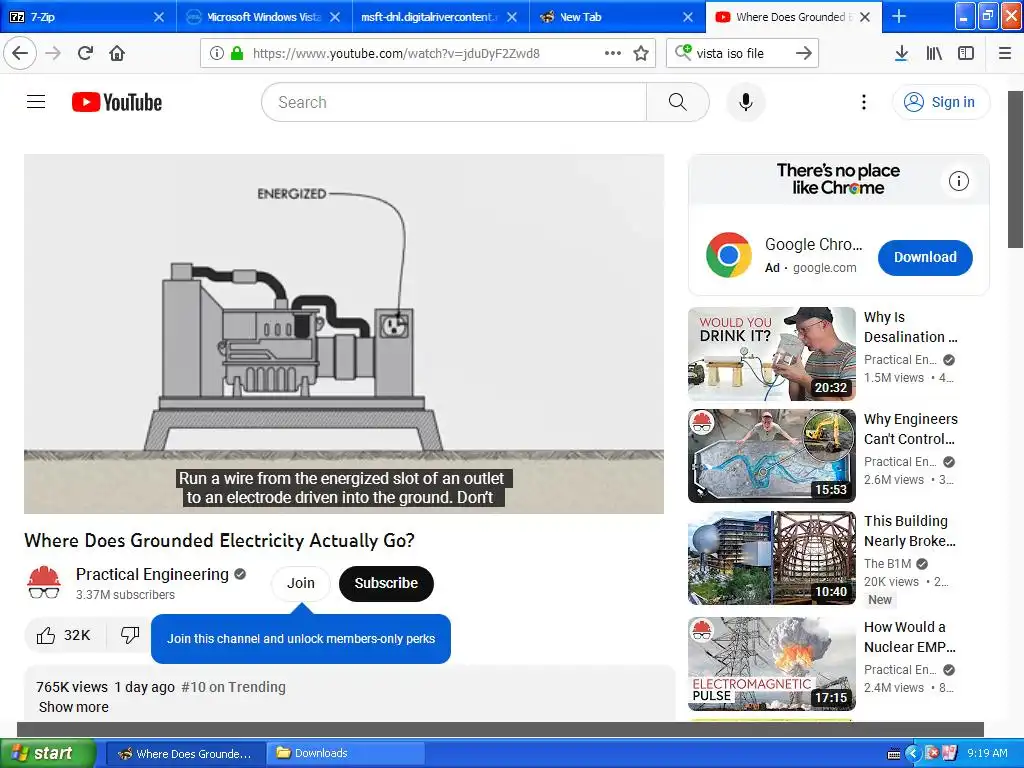The height and width of the screenshot is (768, 1024).
Task: Close the Where Does Grounded tab
Action: 865,17
